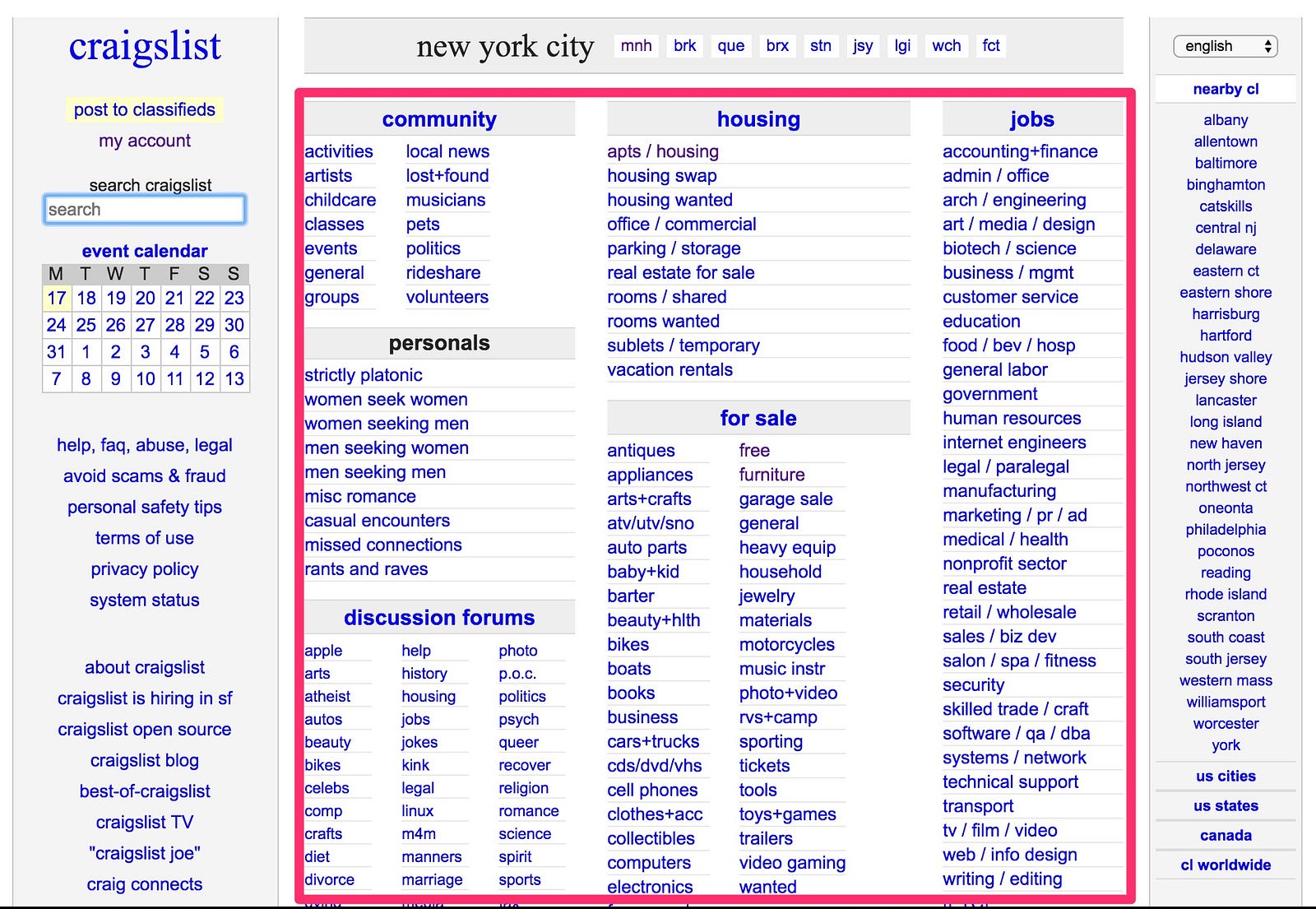The height and width of the screenshot is (909, 1316).
Task: Open housing swap listings
Action: pyautogui.click(x=662, y=175)
